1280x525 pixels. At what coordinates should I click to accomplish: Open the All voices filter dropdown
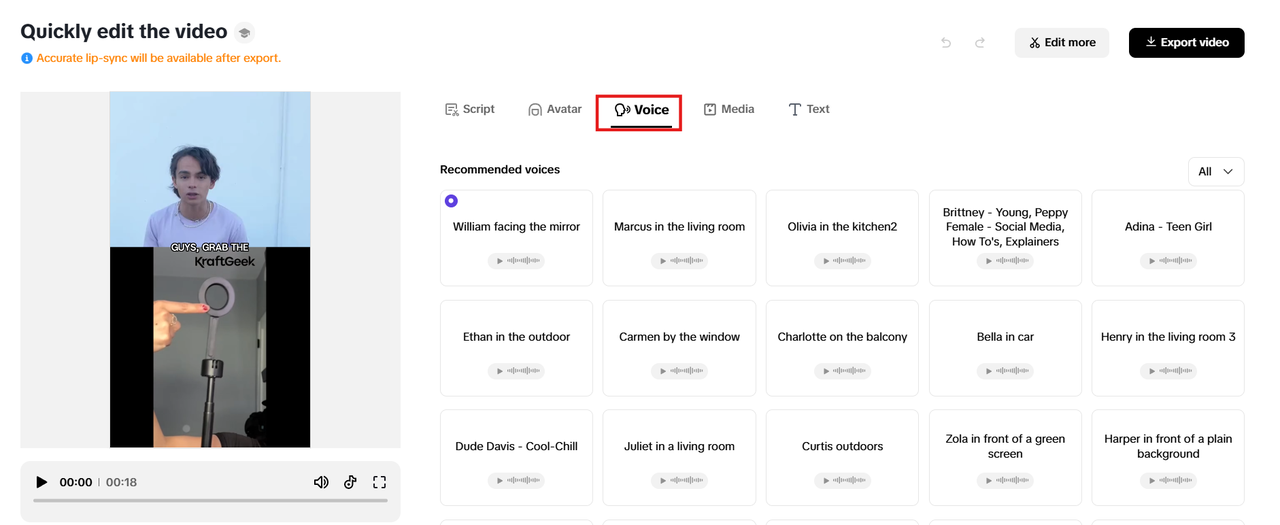[1215, 172]
